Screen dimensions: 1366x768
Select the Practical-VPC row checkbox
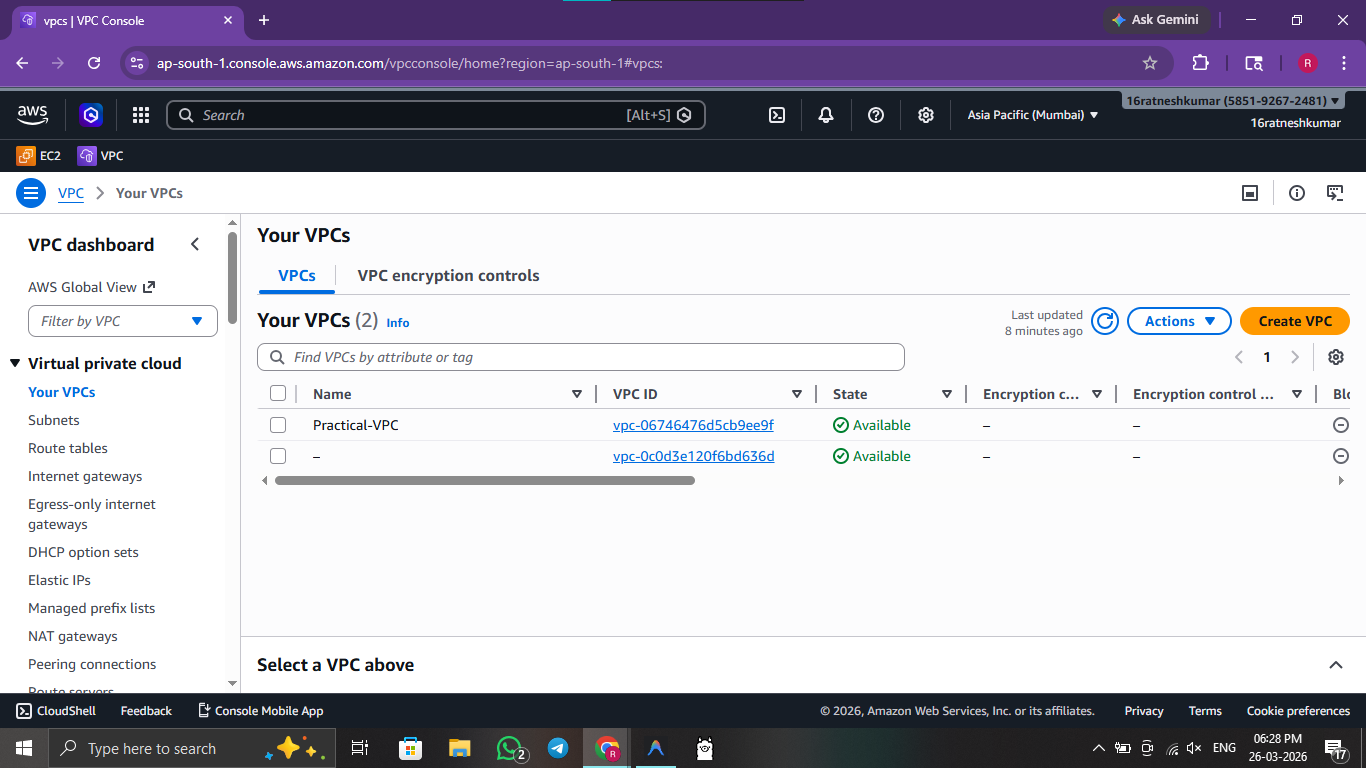coord(278,425)
